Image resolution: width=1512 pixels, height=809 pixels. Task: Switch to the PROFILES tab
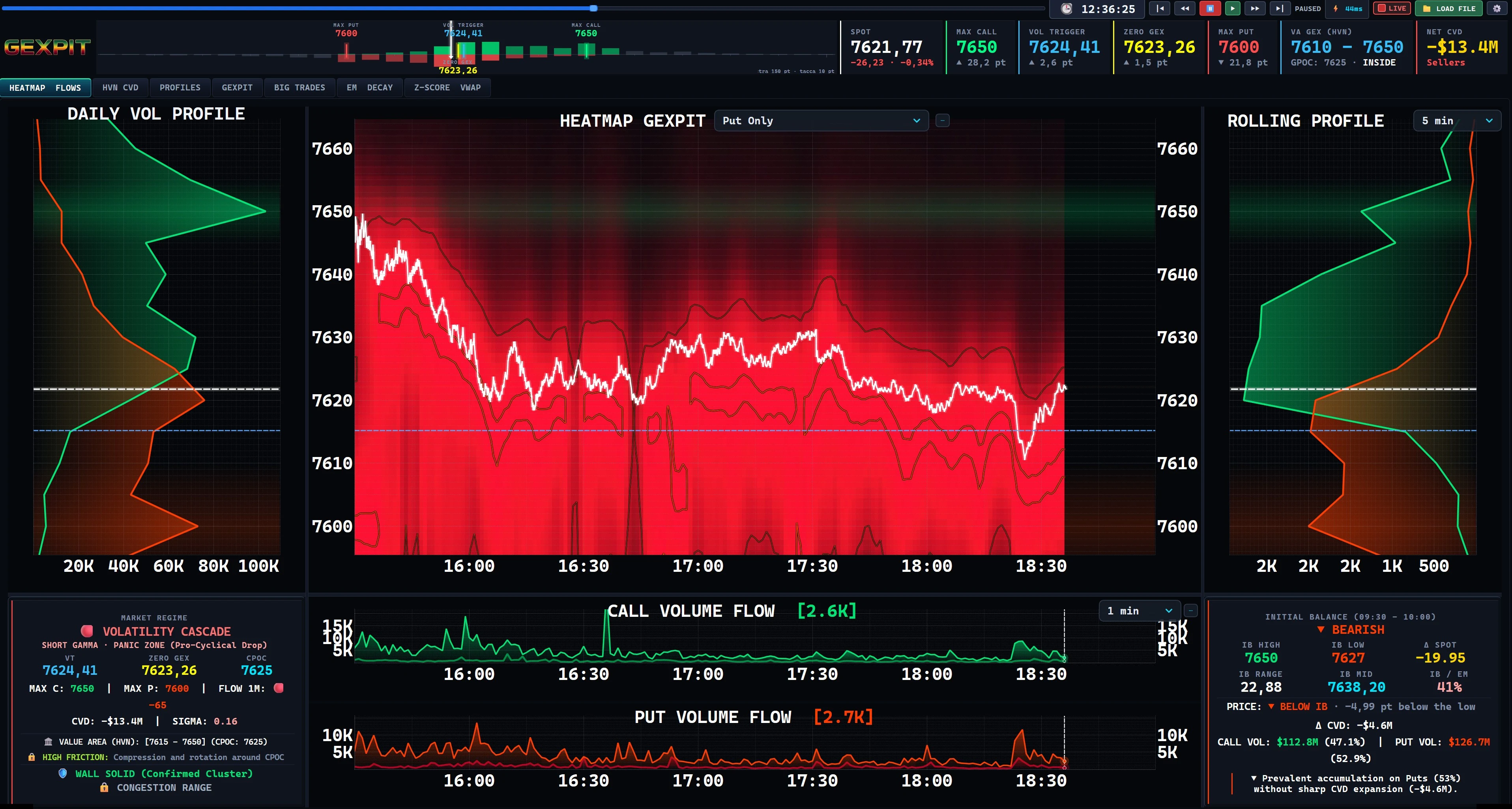click(180, 88)
